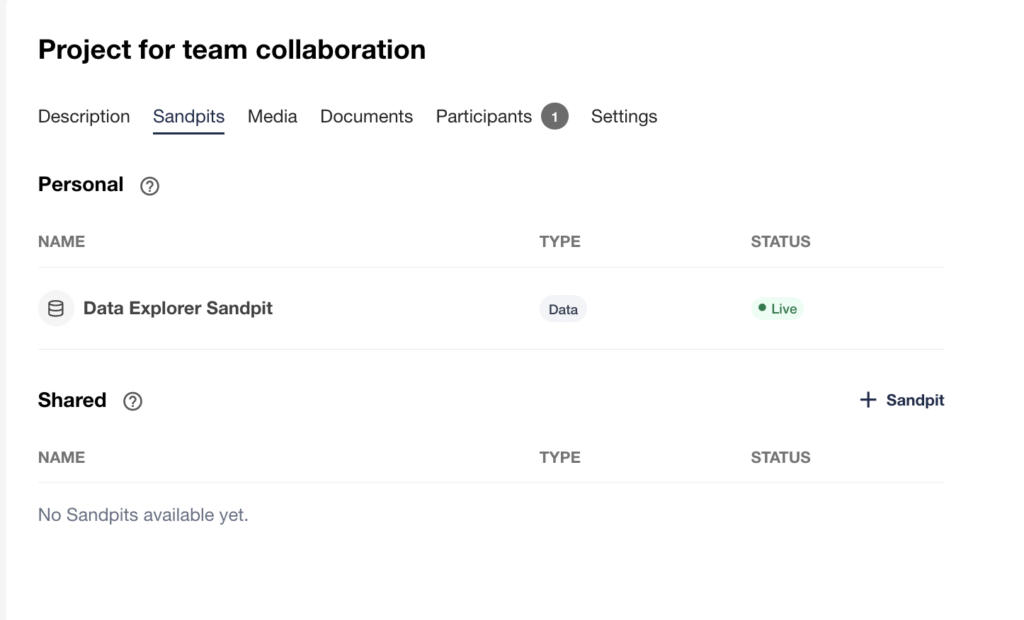Click the Data type tag
The image size is (1024, 620).
click(563, 309)
